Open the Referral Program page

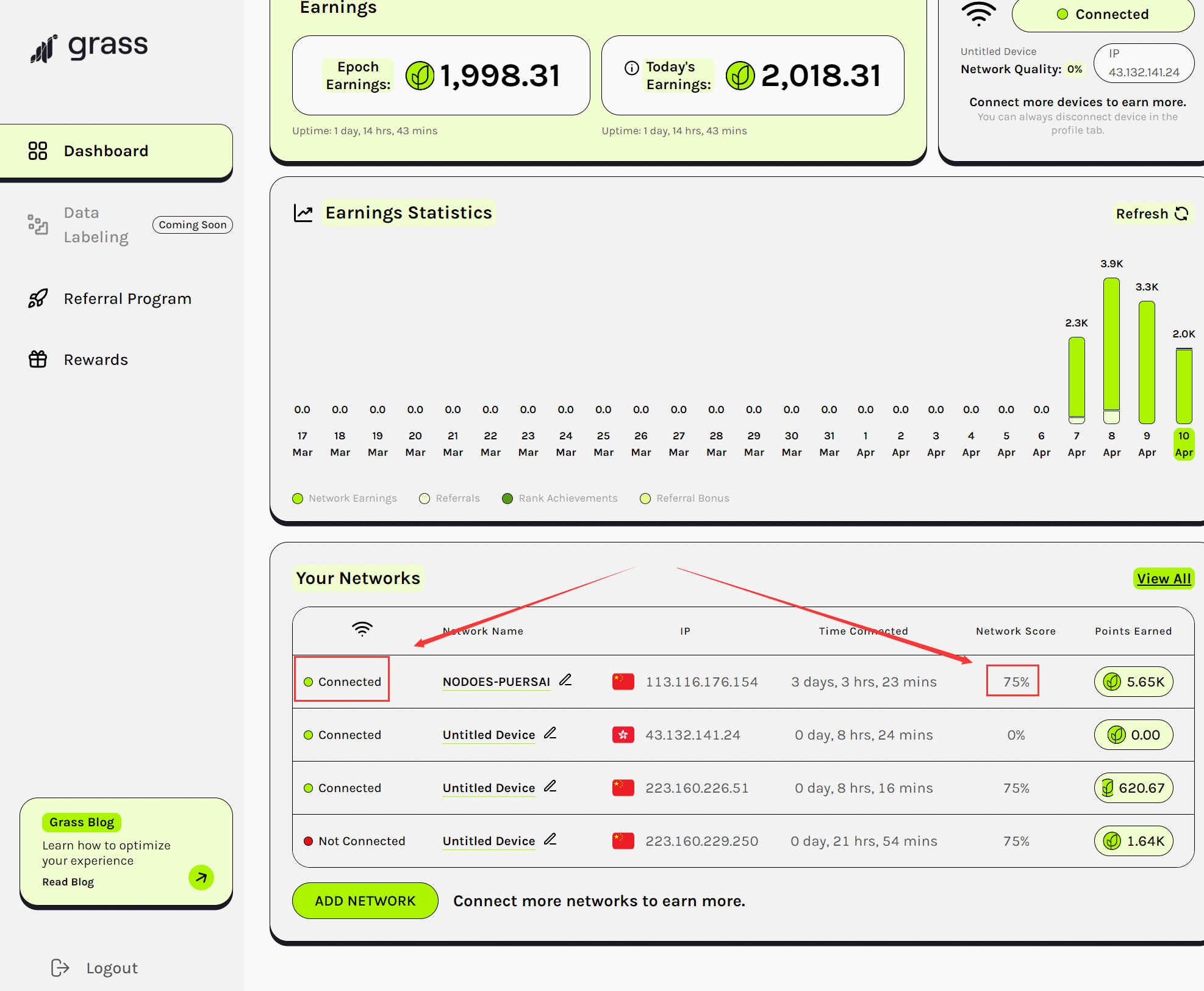[127, 298]
